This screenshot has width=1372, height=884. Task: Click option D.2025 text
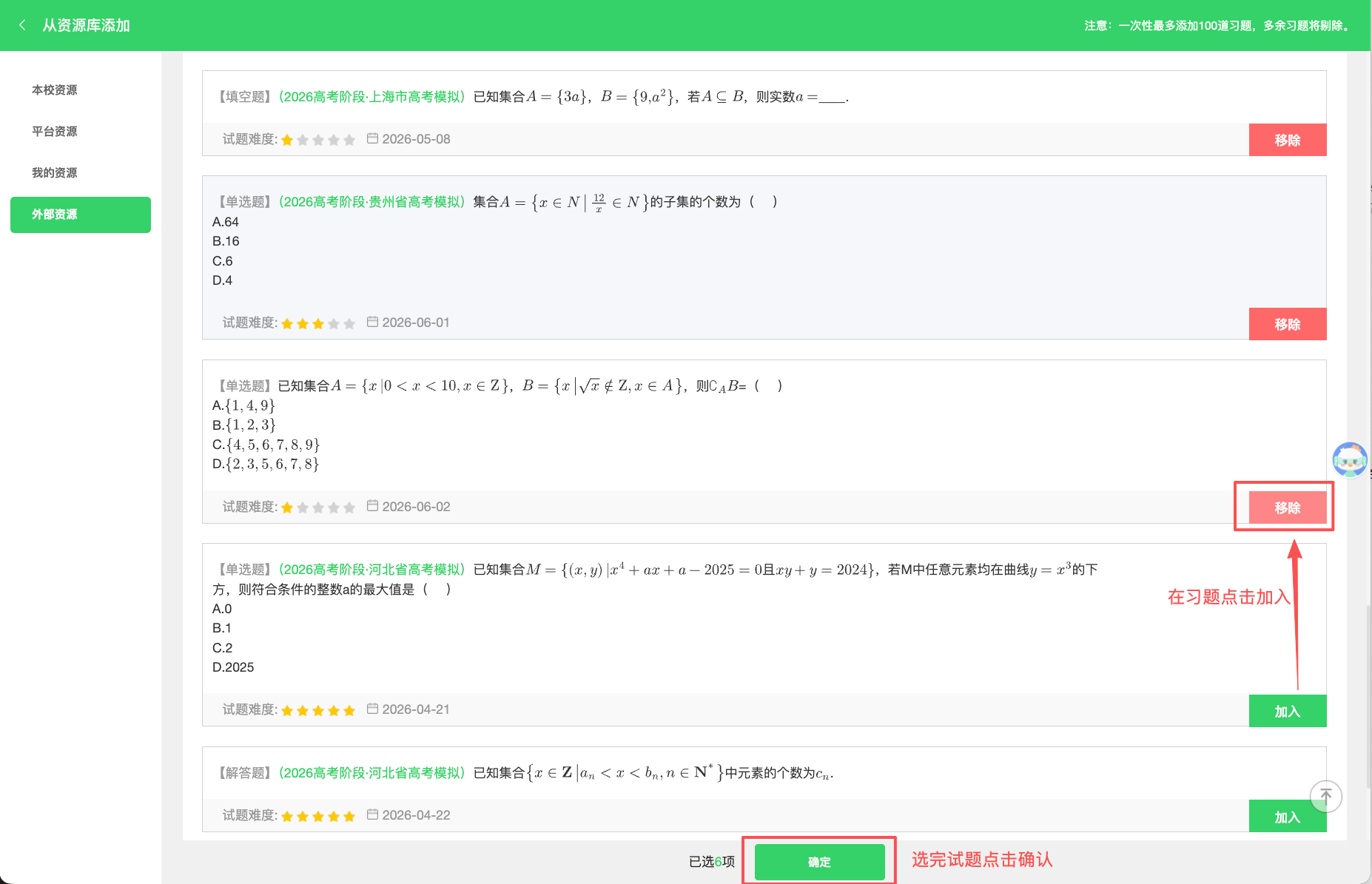coord(233,667)
